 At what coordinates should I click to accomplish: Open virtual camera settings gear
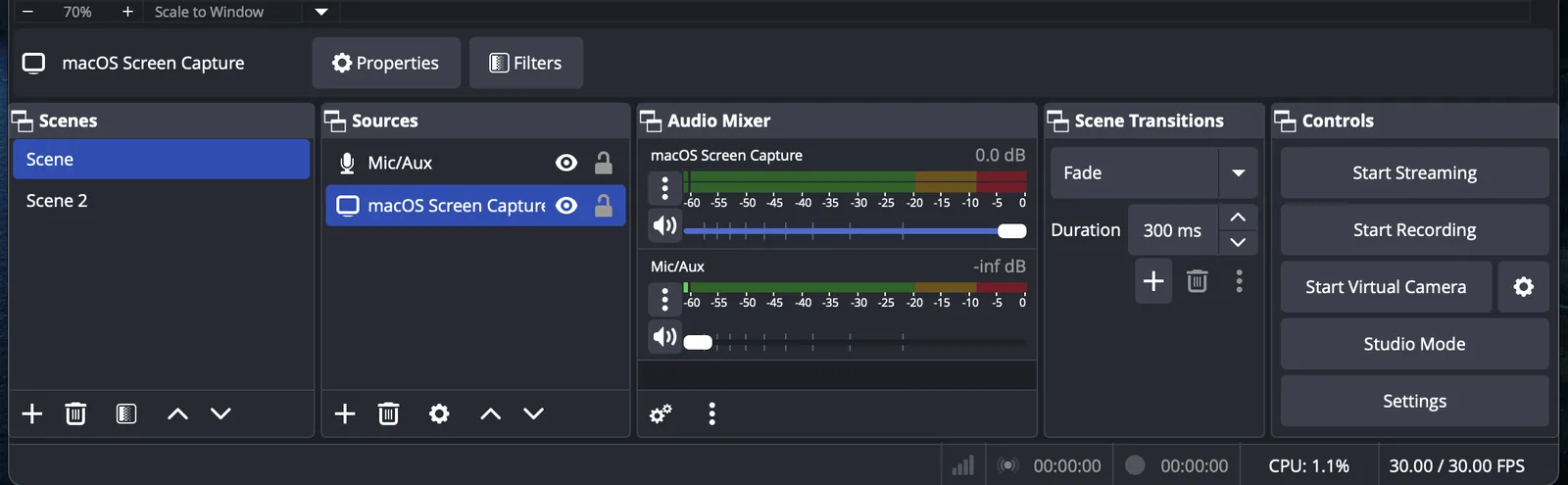[x=1523, y=287]
